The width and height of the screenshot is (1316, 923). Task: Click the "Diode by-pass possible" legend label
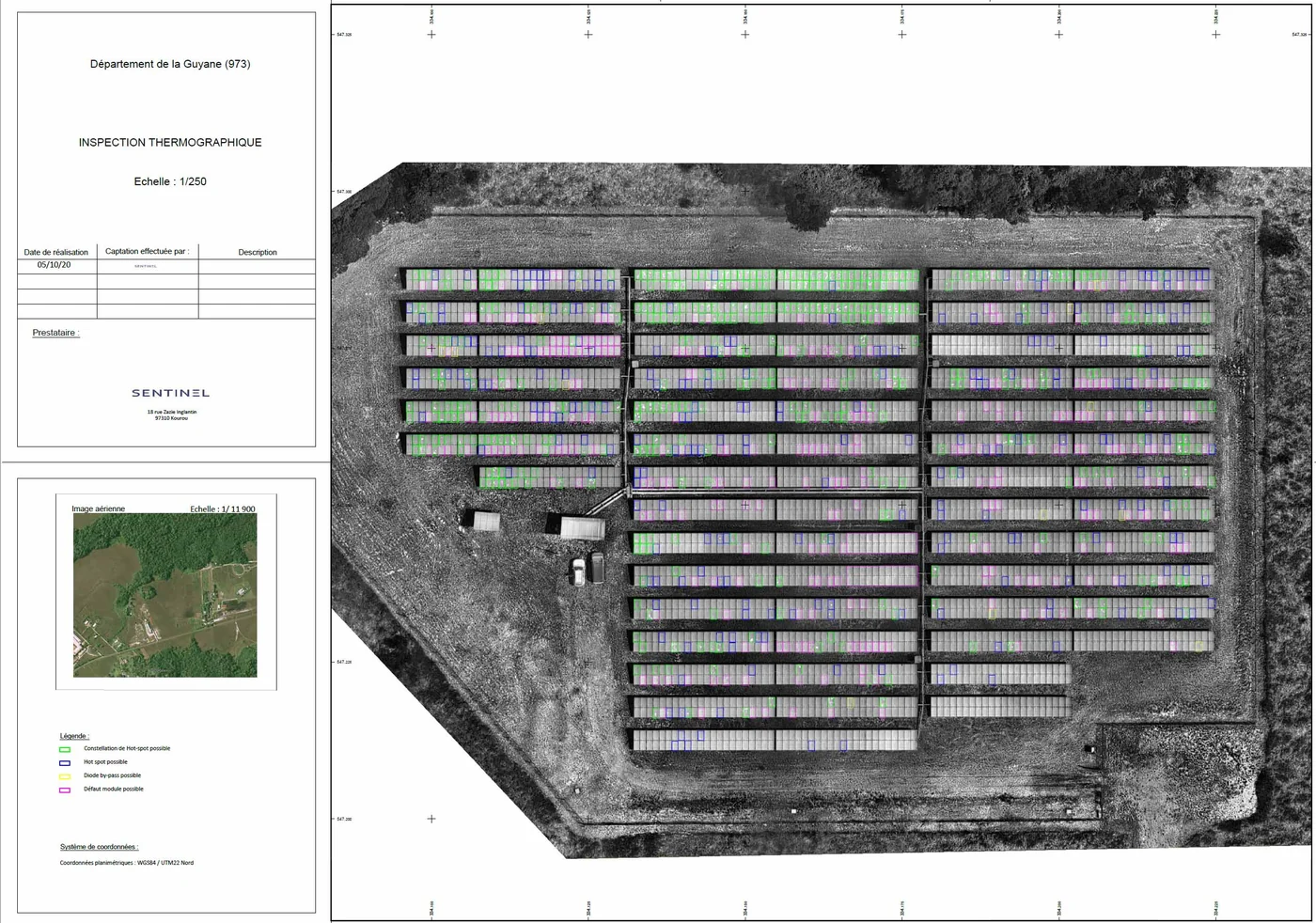tap(112, 776)
